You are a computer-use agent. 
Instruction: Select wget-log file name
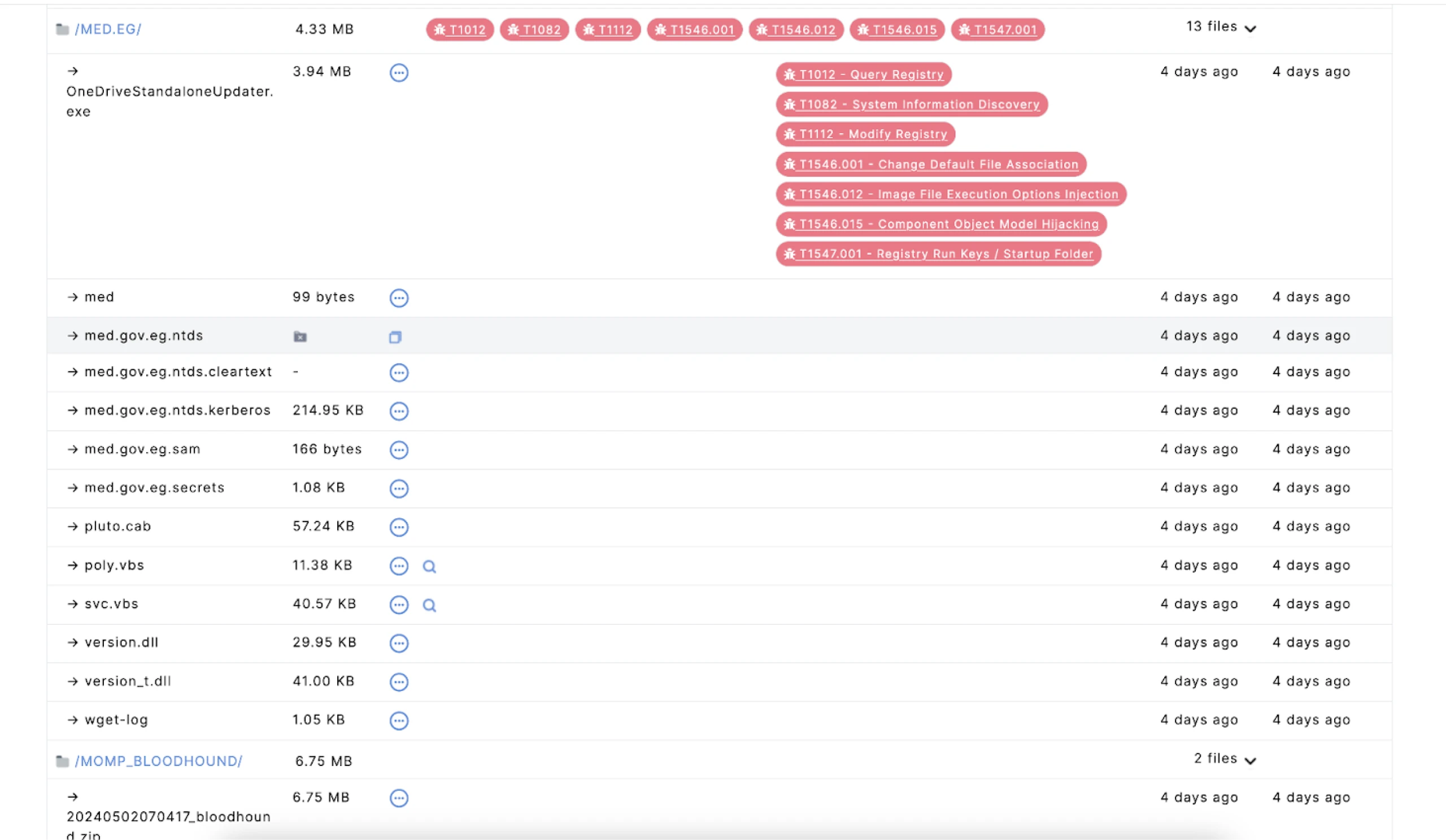click(x=116, y=720)
